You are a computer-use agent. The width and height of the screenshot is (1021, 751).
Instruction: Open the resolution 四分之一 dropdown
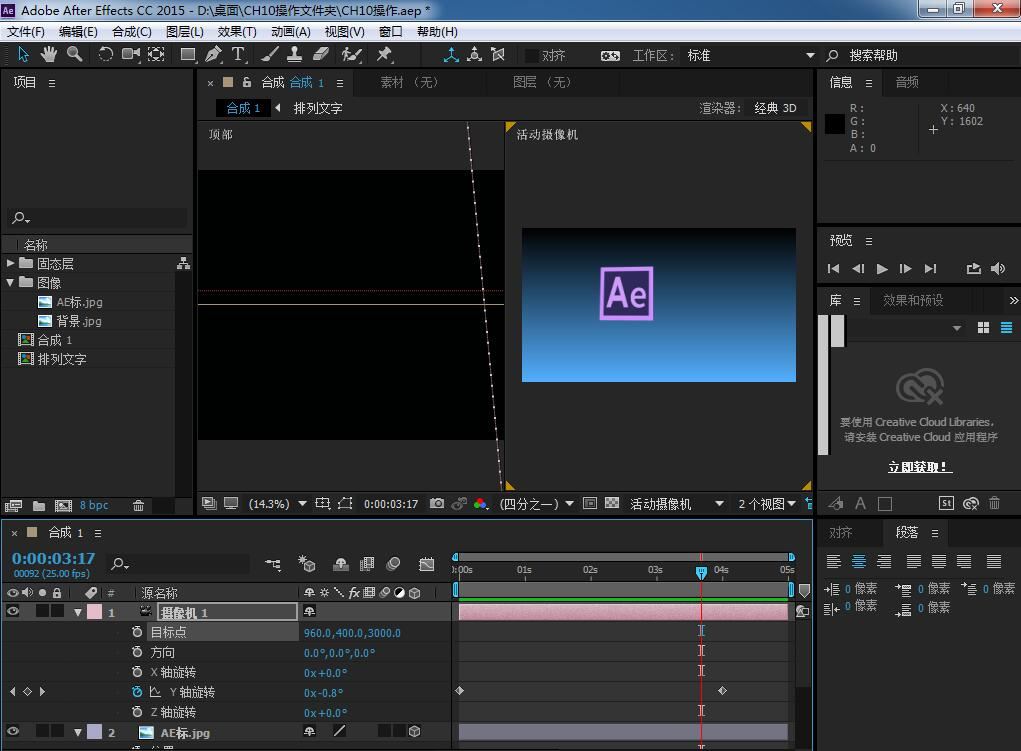[537, 503]
